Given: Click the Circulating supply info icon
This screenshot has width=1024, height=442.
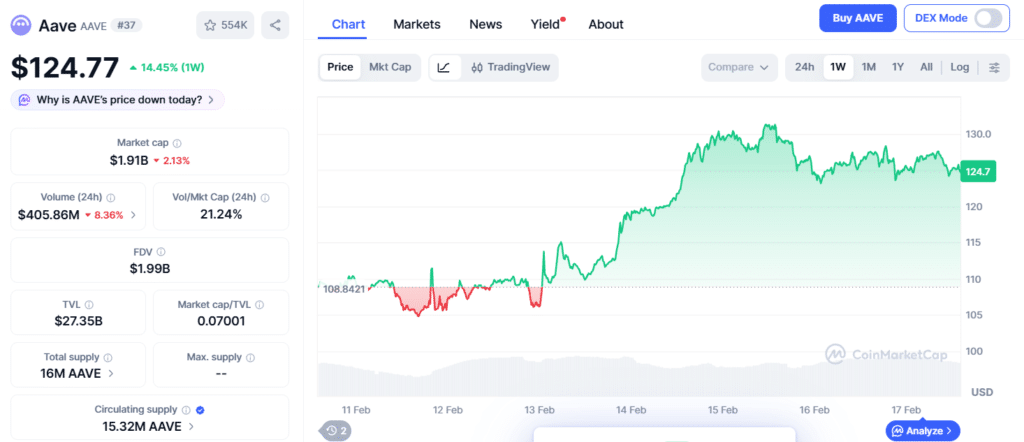Looking at the screenshot, I should pyautogui.click(x=186, y=410).
